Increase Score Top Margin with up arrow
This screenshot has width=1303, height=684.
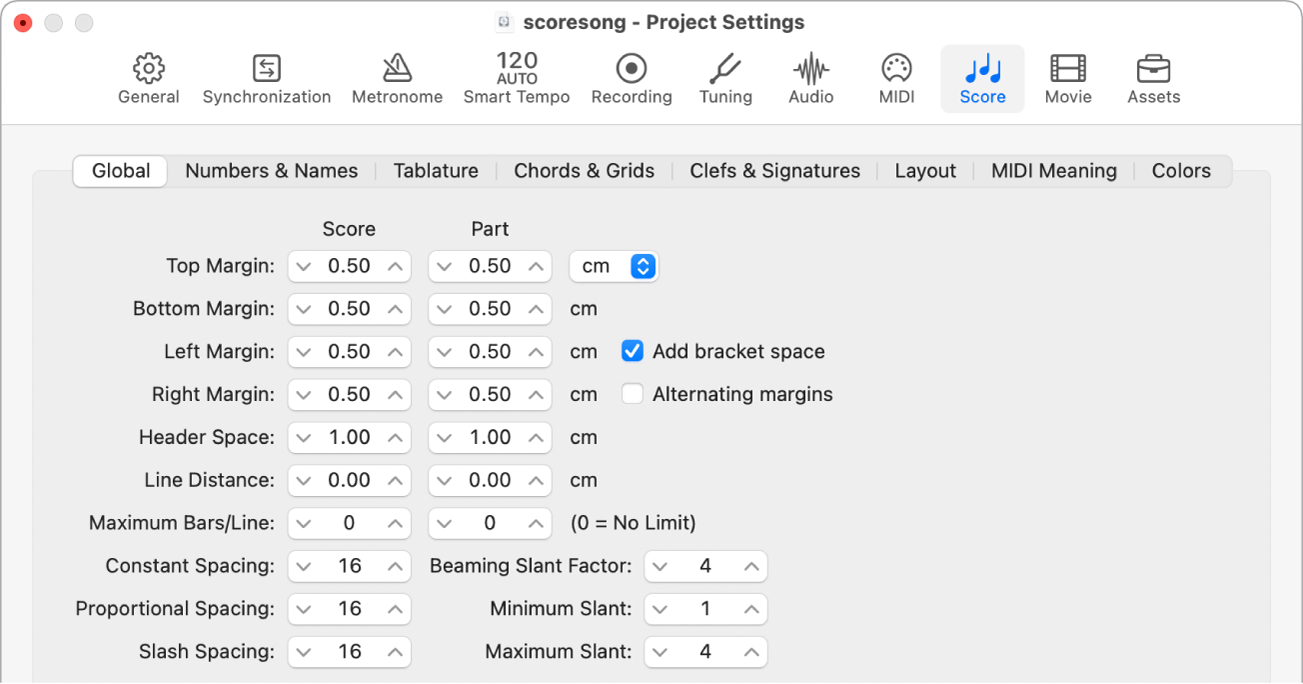[x=396, y=266]
